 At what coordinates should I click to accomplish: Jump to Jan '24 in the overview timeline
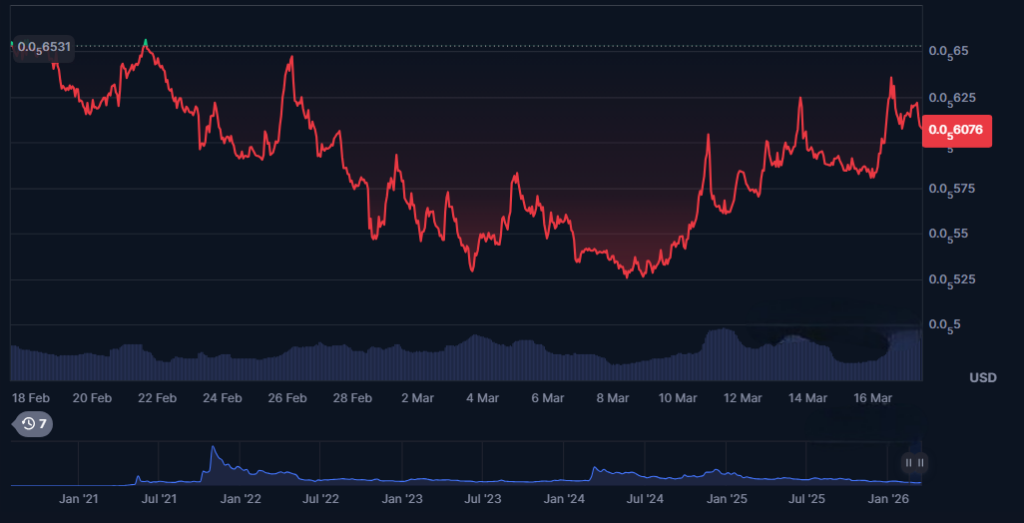click(566, 497)
